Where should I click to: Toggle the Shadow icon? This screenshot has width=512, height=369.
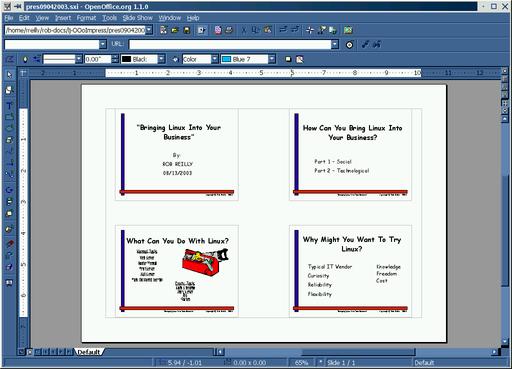[288, 59]
